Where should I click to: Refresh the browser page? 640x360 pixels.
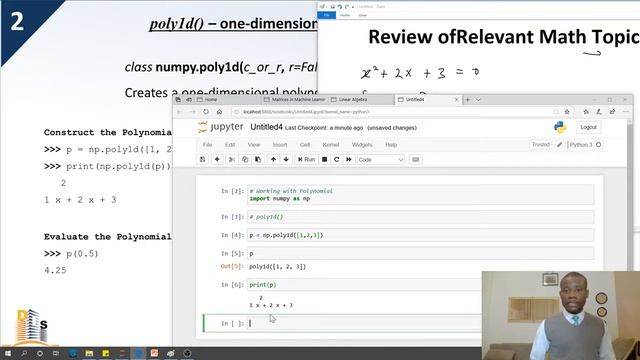(x=206, y=112)
